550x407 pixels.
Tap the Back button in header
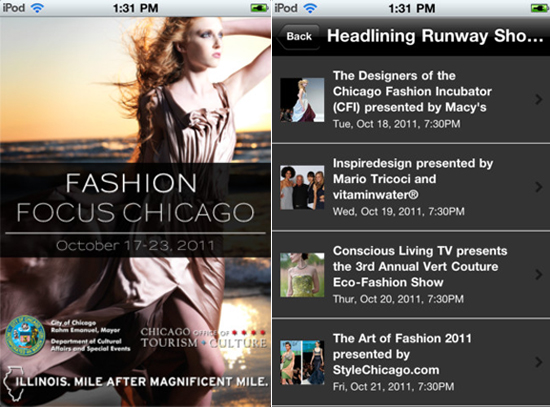click(299, 36)
